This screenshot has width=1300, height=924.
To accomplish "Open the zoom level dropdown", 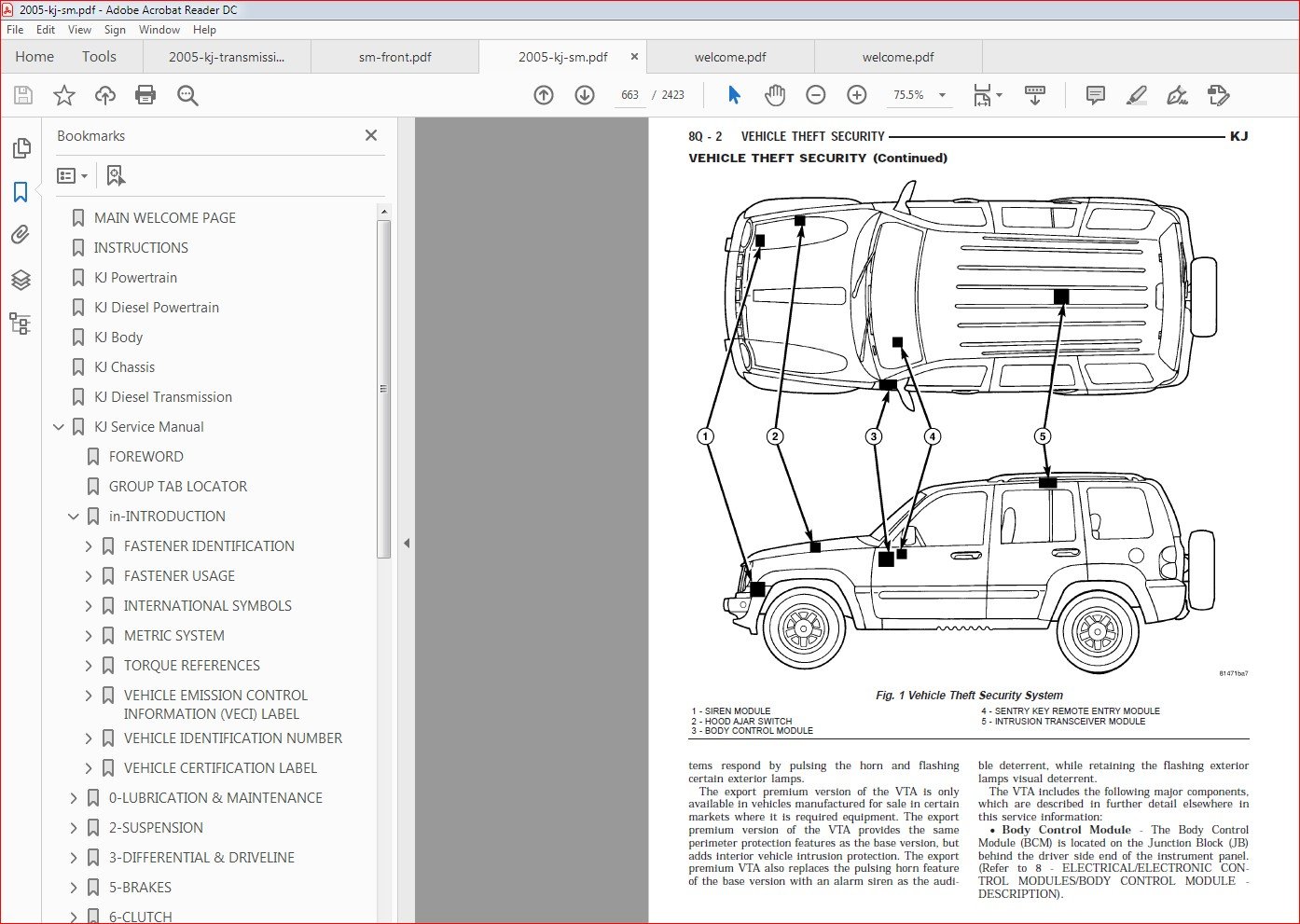I will [942, 95].
